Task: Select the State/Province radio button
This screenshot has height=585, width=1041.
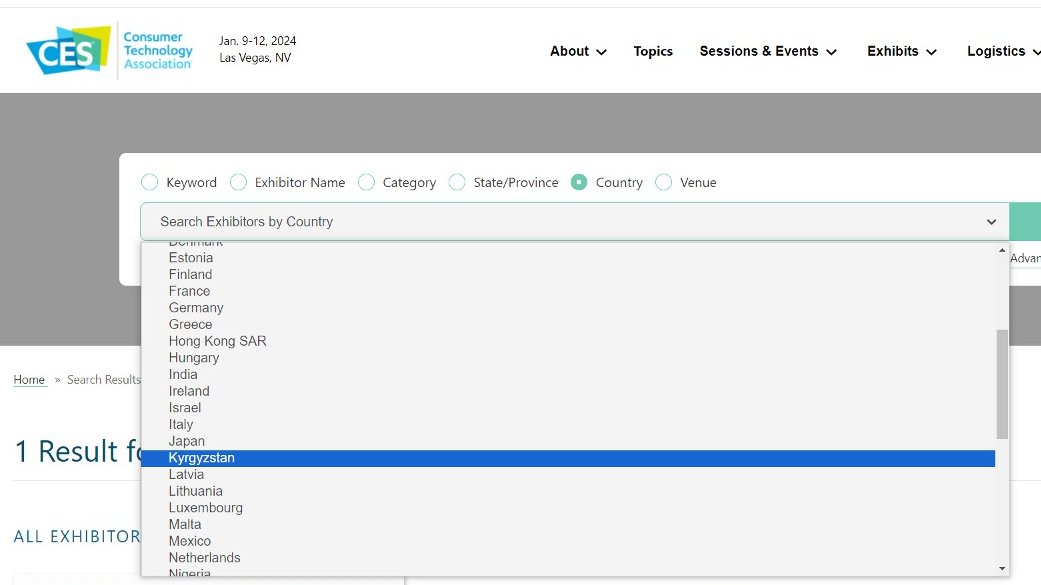Action: (x=457, y=182)
